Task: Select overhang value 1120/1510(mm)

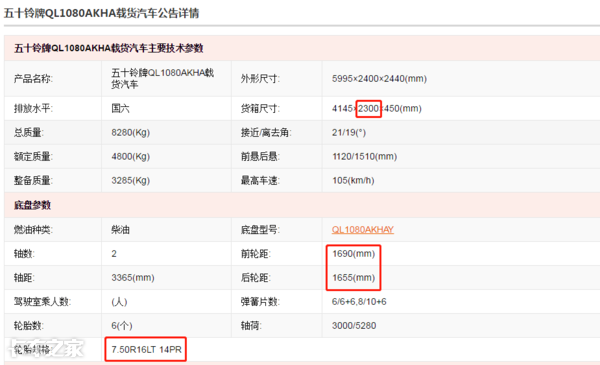Action: [x=364, y=156]
